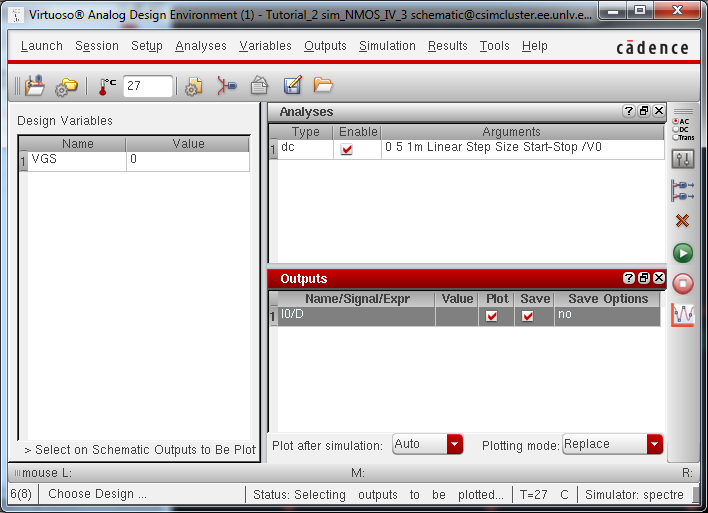Click the setup outputs sidebar icon
This screenshot has height=513, width=708.
point(683,190)
